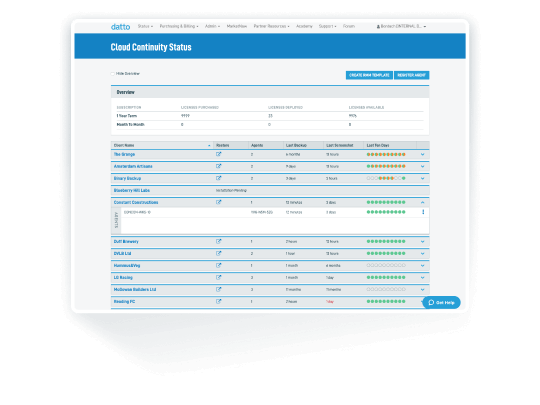The height and width of the screenshot is (405, 540).
Task: Toggle the Hide Overview checkbox
Action: click(x=113, y=74)
